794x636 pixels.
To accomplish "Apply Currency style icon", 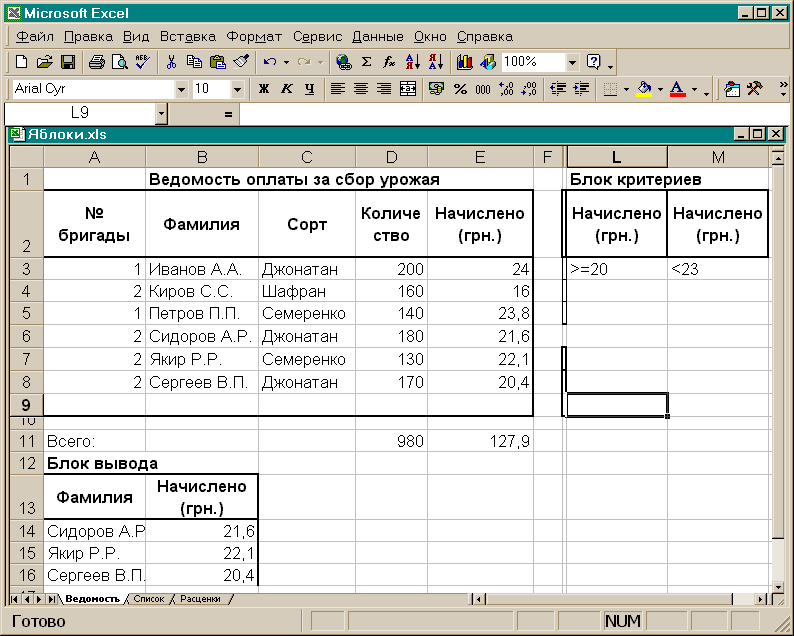I will [436, 89].
